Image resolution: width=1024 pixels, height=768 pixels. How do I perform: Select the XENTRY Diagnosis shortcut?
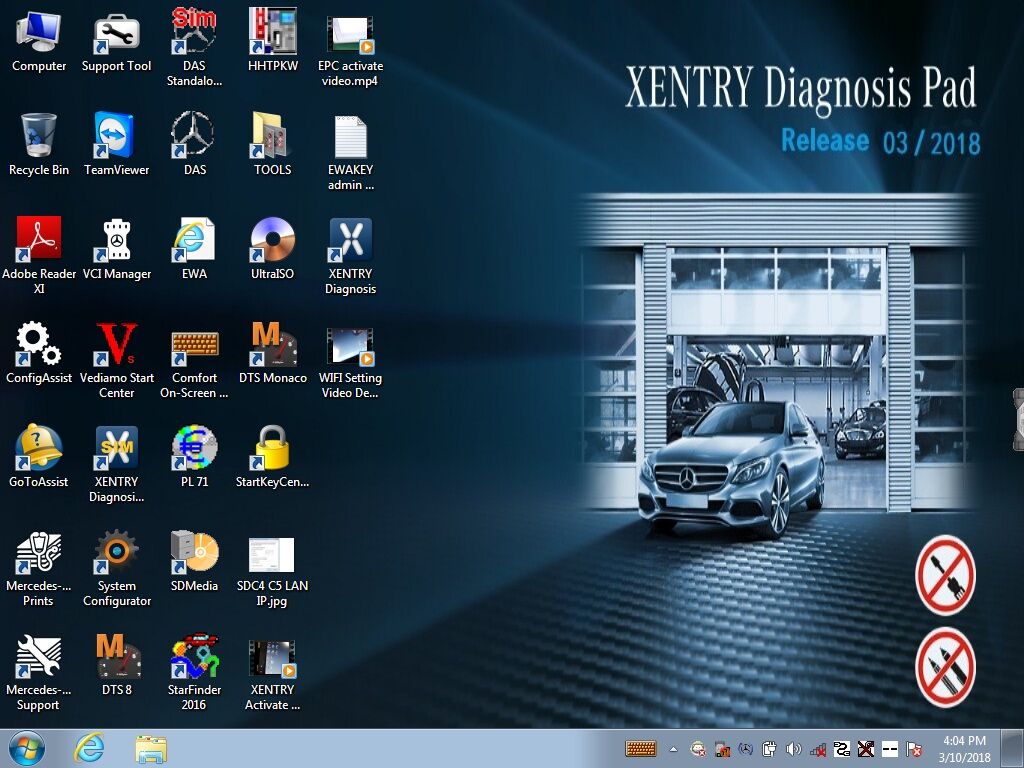(x=350, y=255)
